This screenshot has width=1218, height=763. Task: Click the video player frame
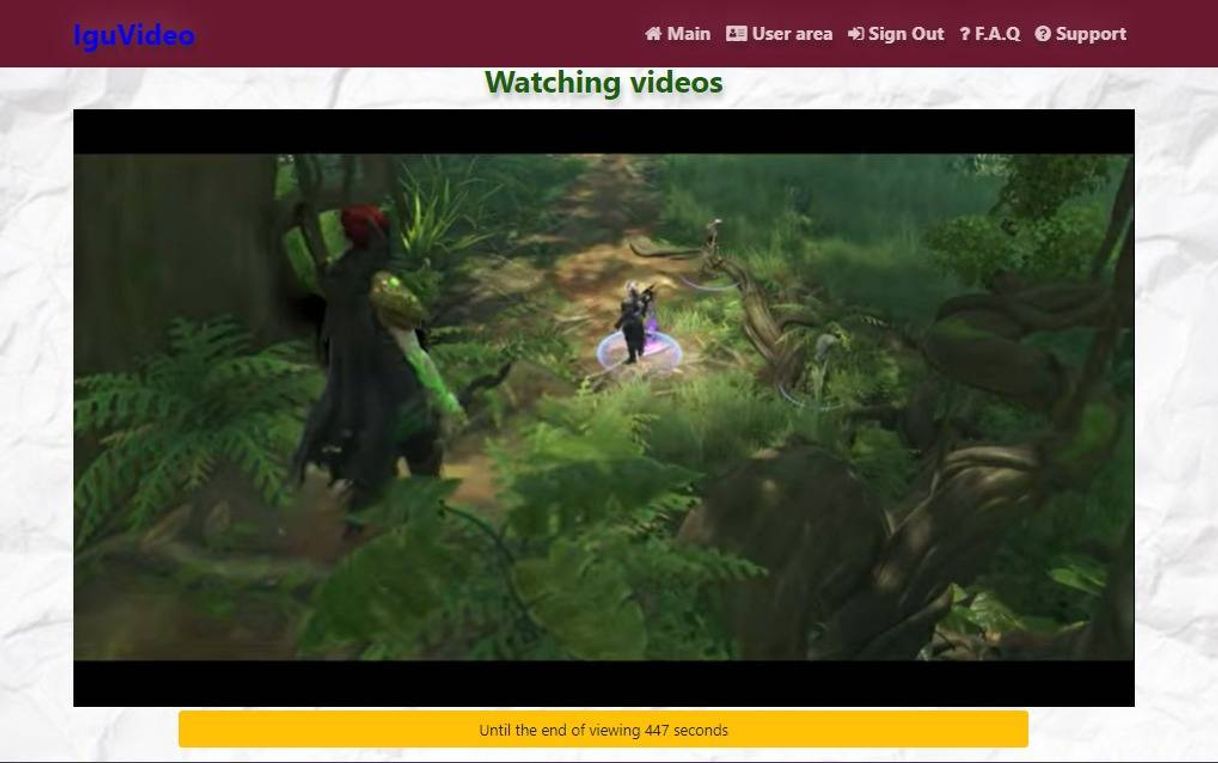pos(604,408)
